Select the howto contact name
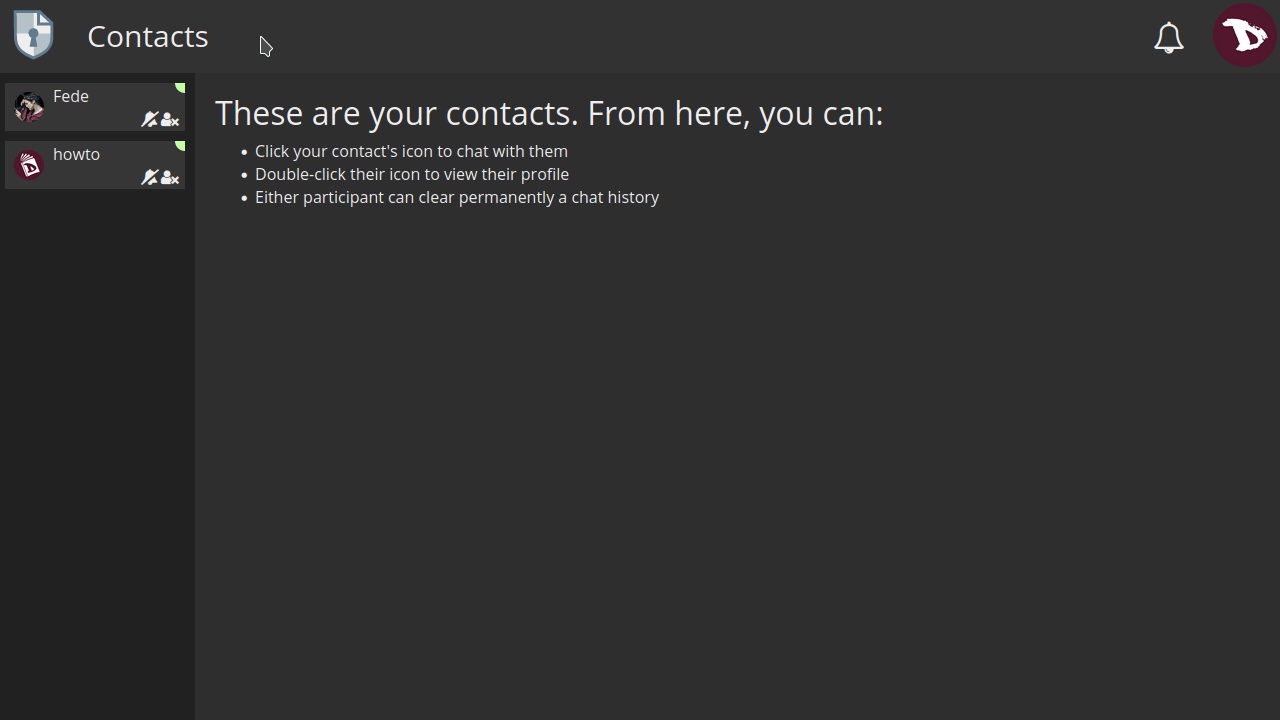The width and height of the screenshot is (1280, 720). [76, 154]
